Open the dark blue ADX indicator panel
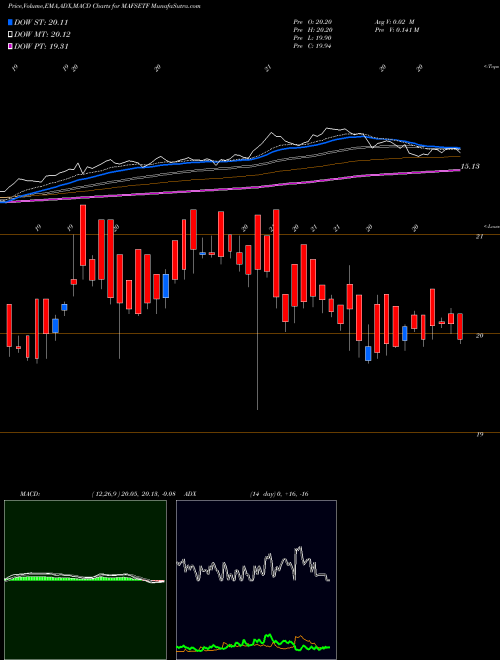 [x=256, y=580]
